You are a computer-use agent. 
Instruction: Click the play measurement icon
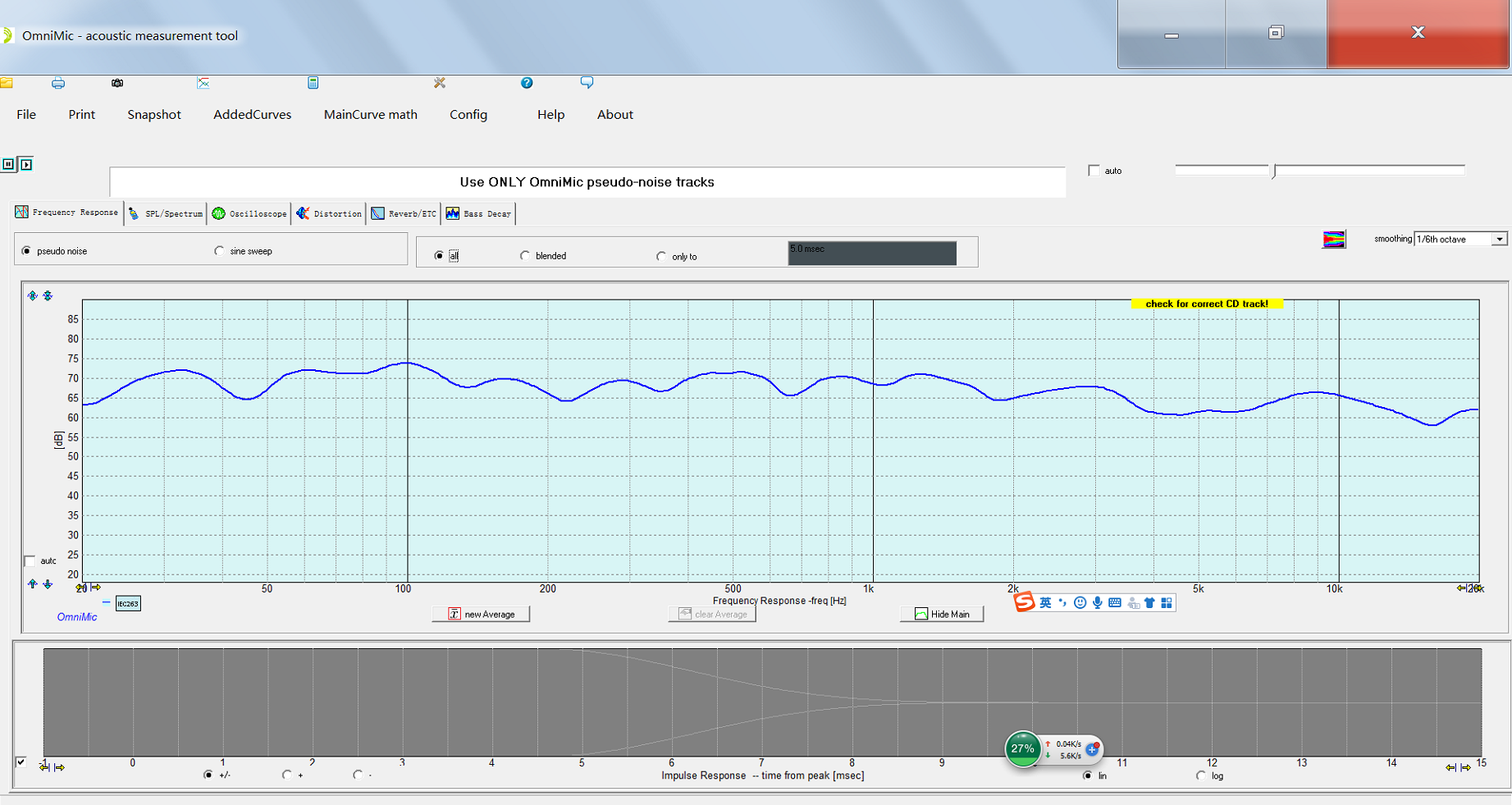coord(26,164)
